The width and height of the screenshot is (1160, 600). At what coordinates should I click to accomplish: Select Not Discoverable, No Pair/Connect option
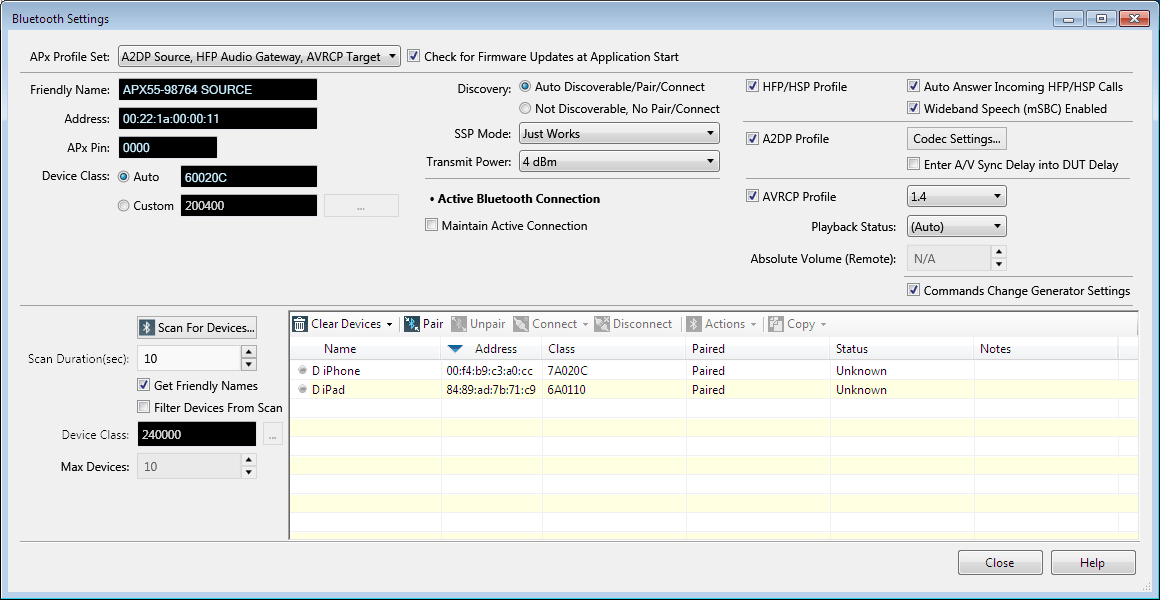[525, 108]
